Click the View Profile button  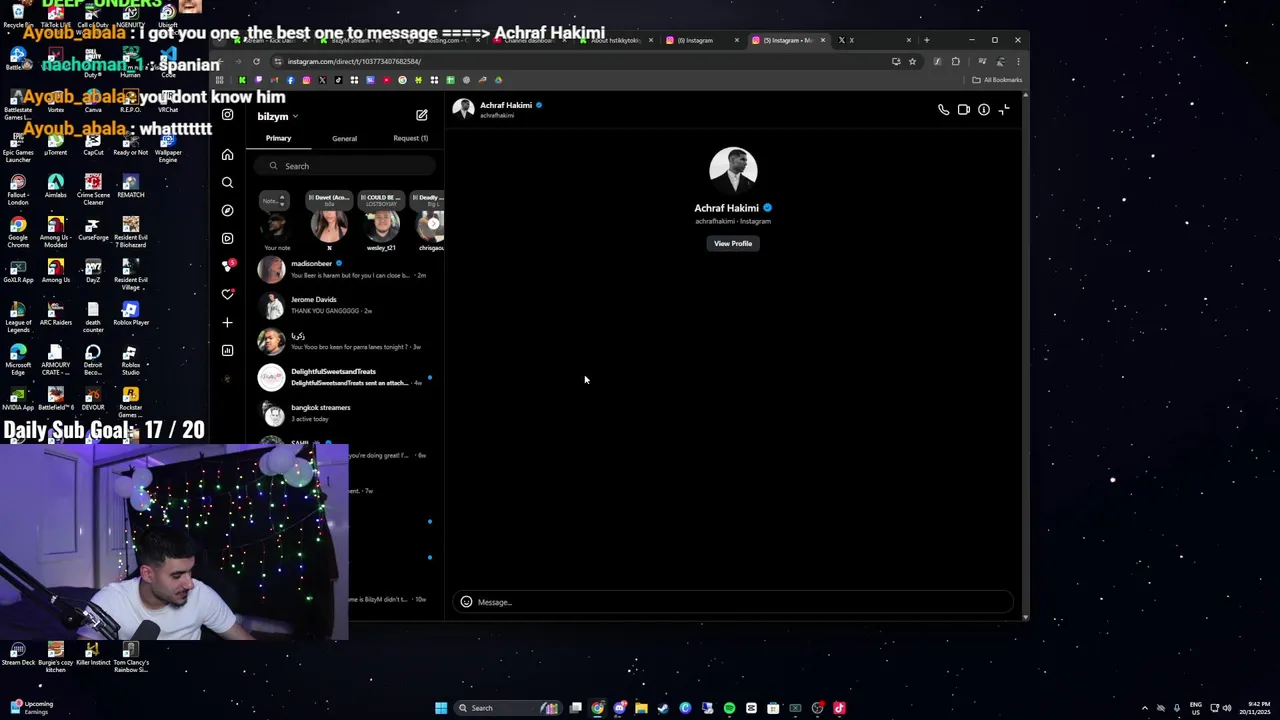(x=733, y=243)
